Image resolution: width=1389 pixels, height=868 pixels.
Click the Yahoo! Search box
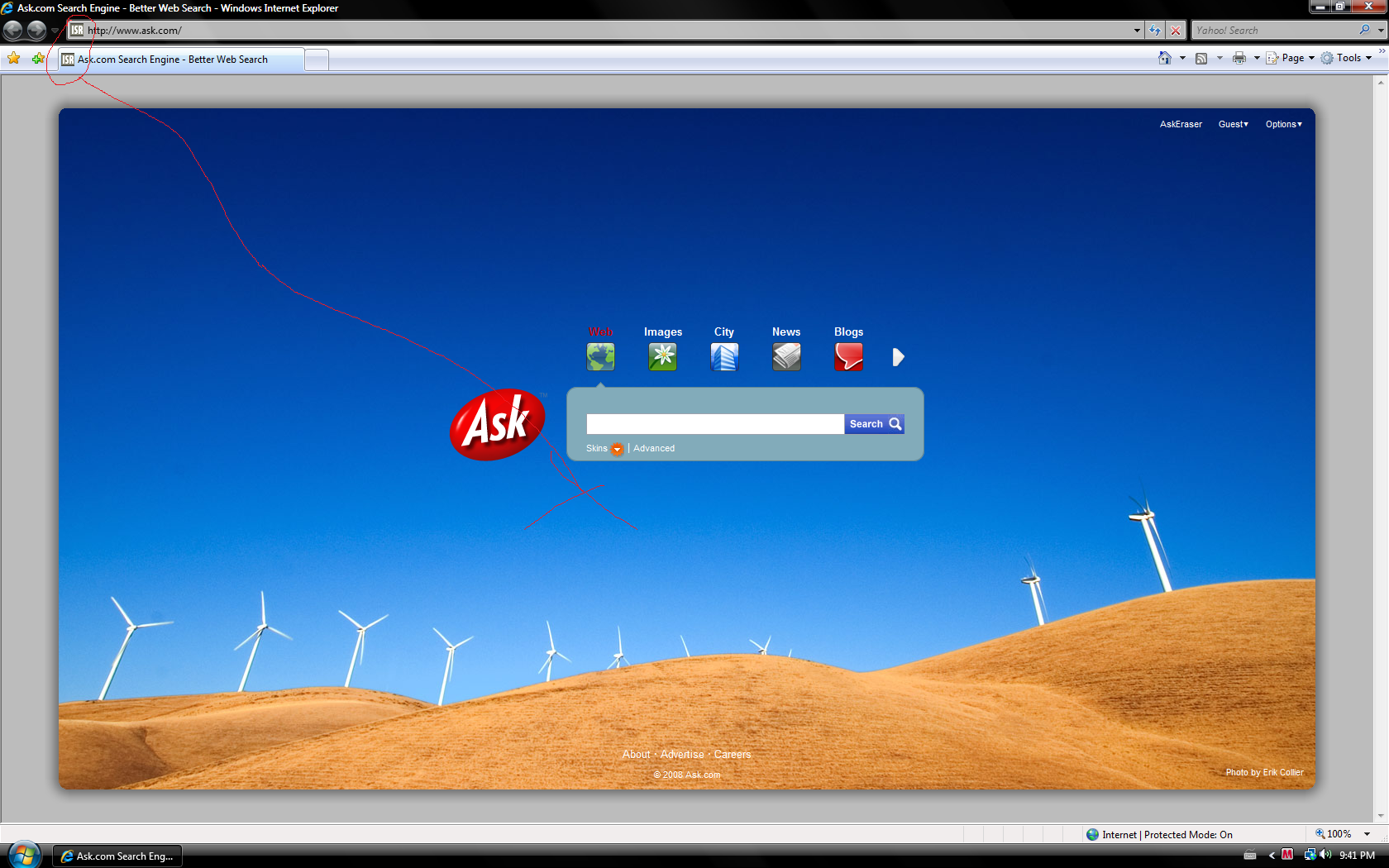tap(1274, 31)
